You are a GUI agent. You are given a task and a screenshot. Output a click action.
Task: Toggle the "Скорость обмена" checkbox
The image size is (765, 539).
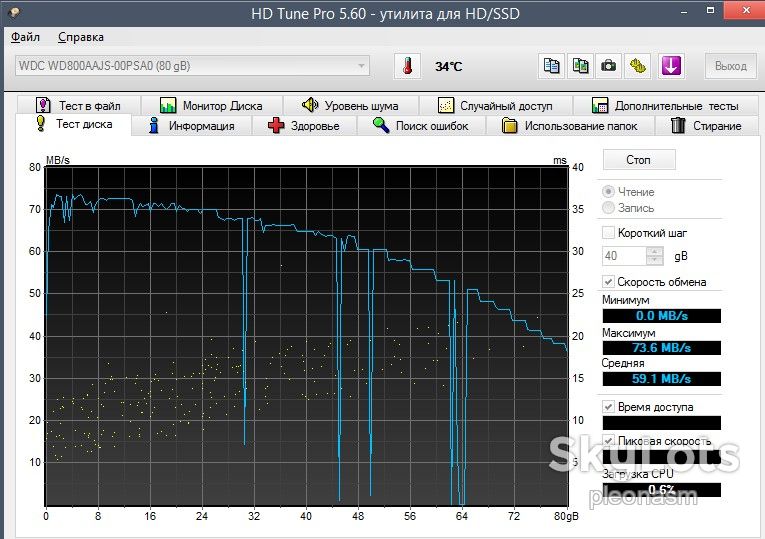608,281
